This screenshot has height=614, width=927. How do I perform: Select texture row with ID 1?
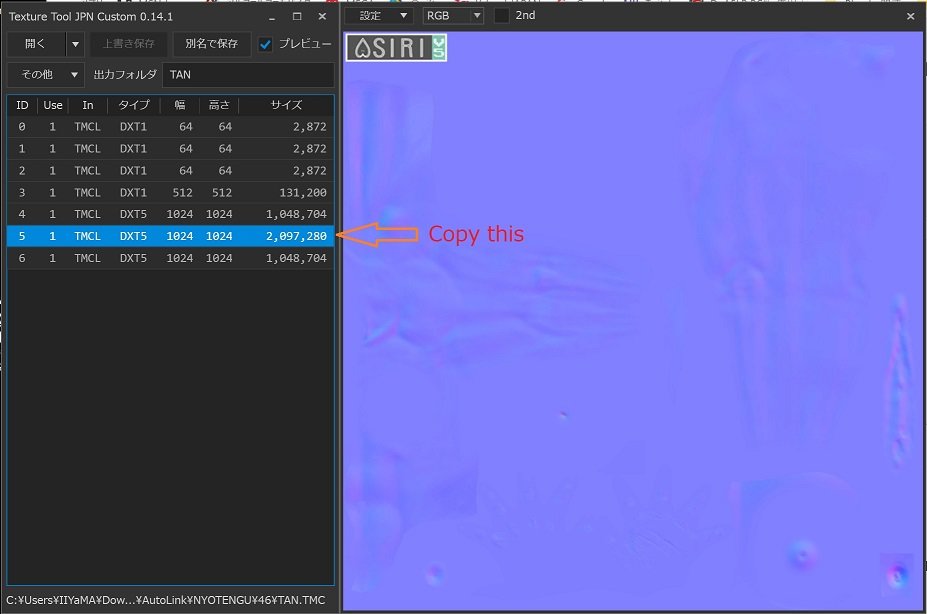(170, 148)
